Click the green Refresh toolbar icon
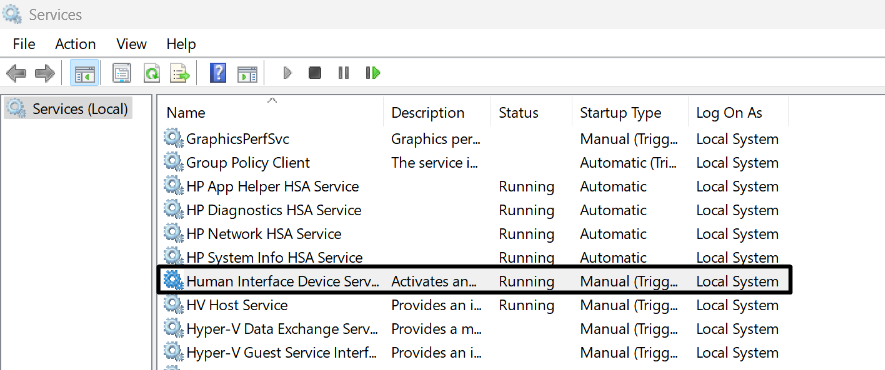 tap(151, 73)
